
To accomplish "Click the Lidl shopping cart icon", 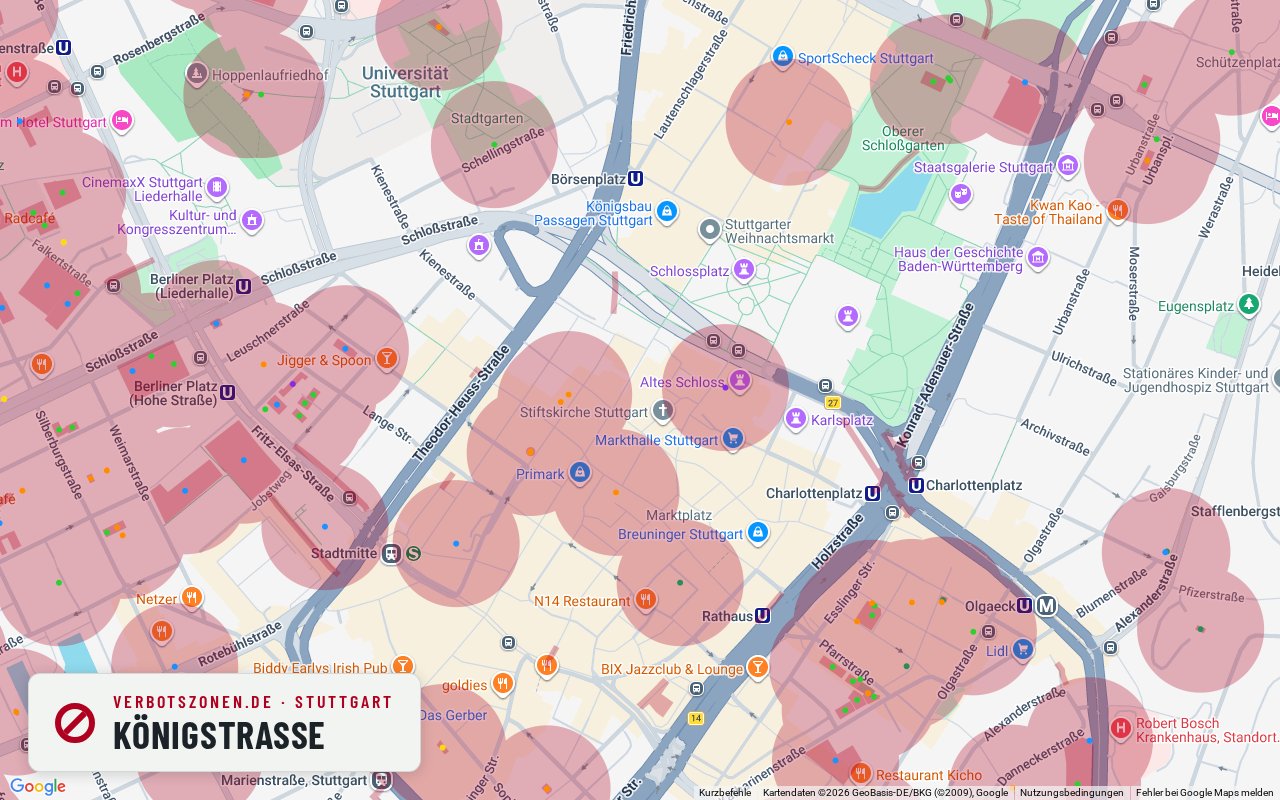I will 1022,650.
